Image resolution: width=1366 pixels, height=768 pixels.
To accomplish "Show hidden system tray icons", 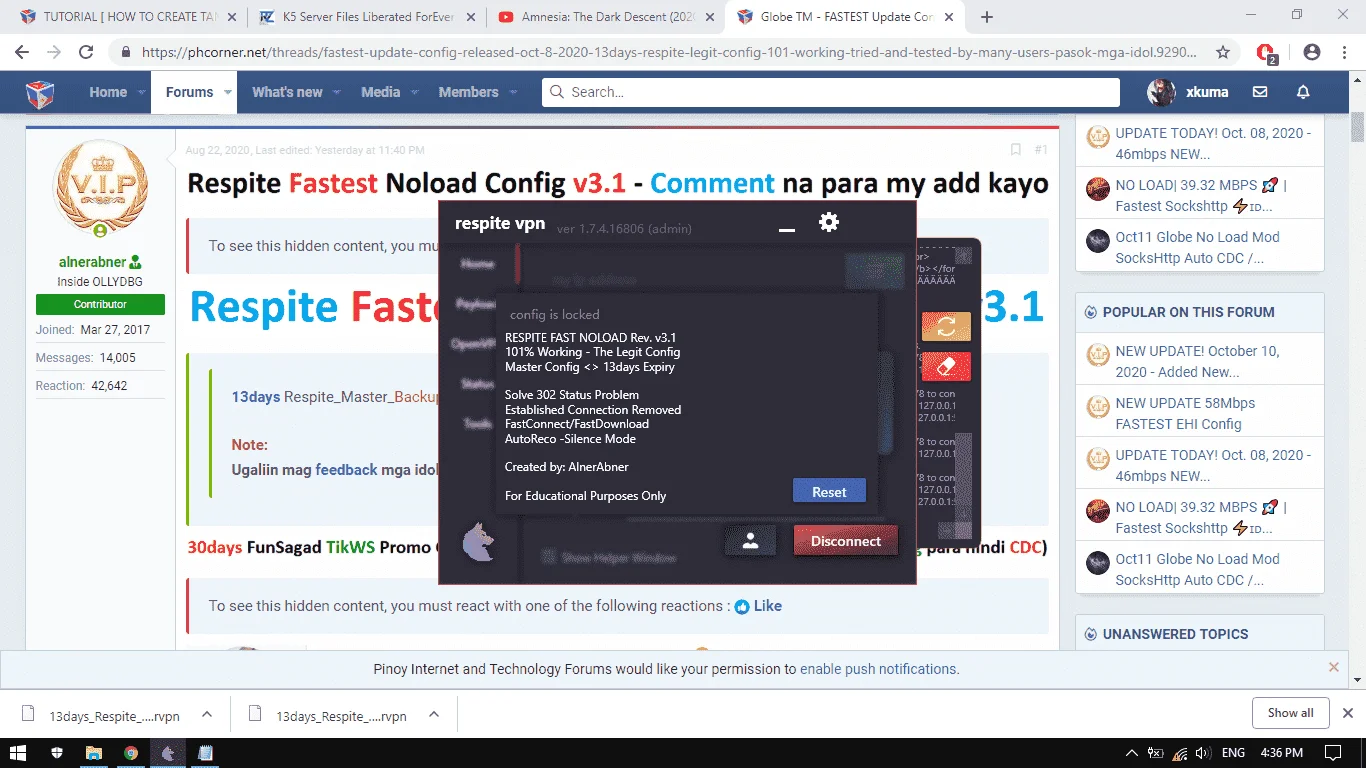I will tap(1131, 753).
